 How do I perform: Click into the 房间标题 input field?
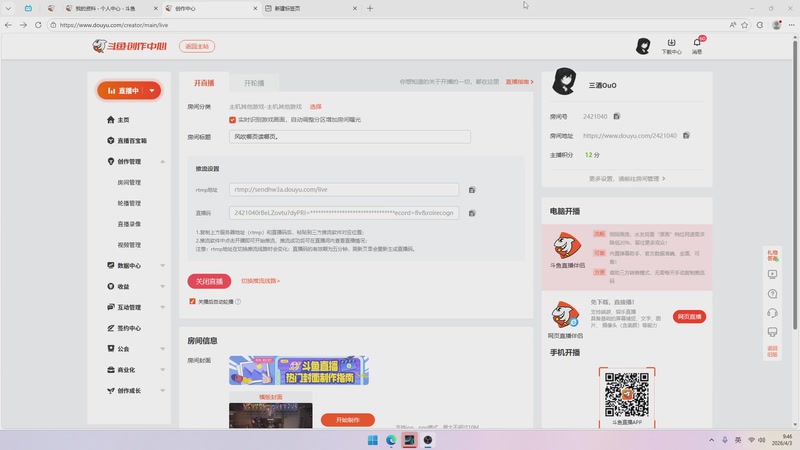pyautogui.click(x=349, y=137)
